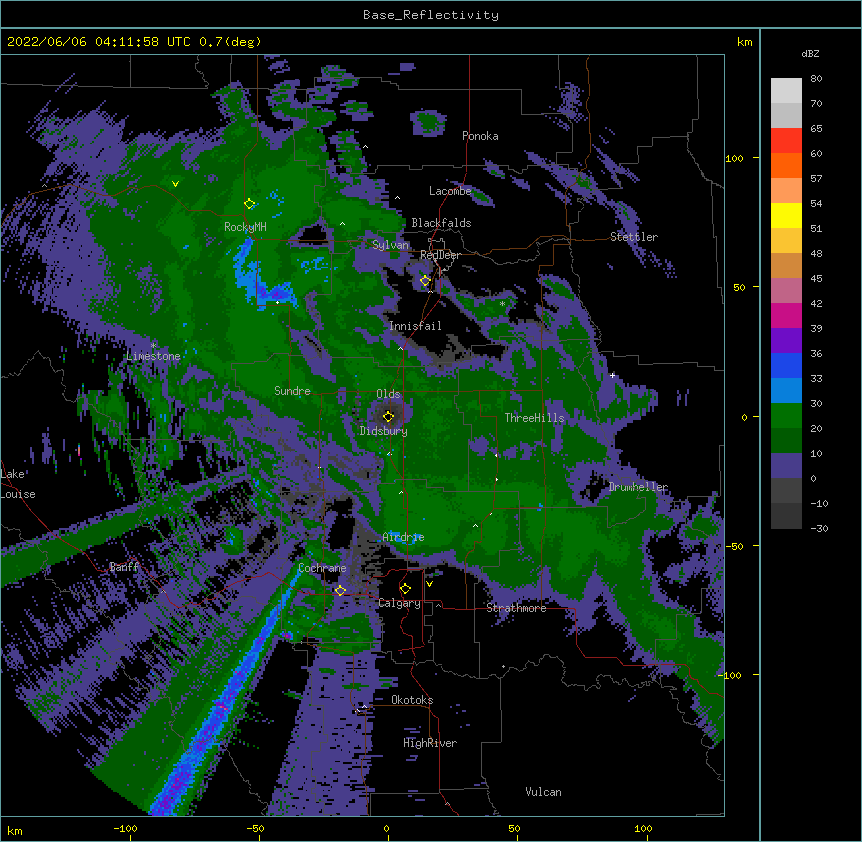Click the Airdrie label on the map
This screenshot has height=842, width=862.
(403, 537)
